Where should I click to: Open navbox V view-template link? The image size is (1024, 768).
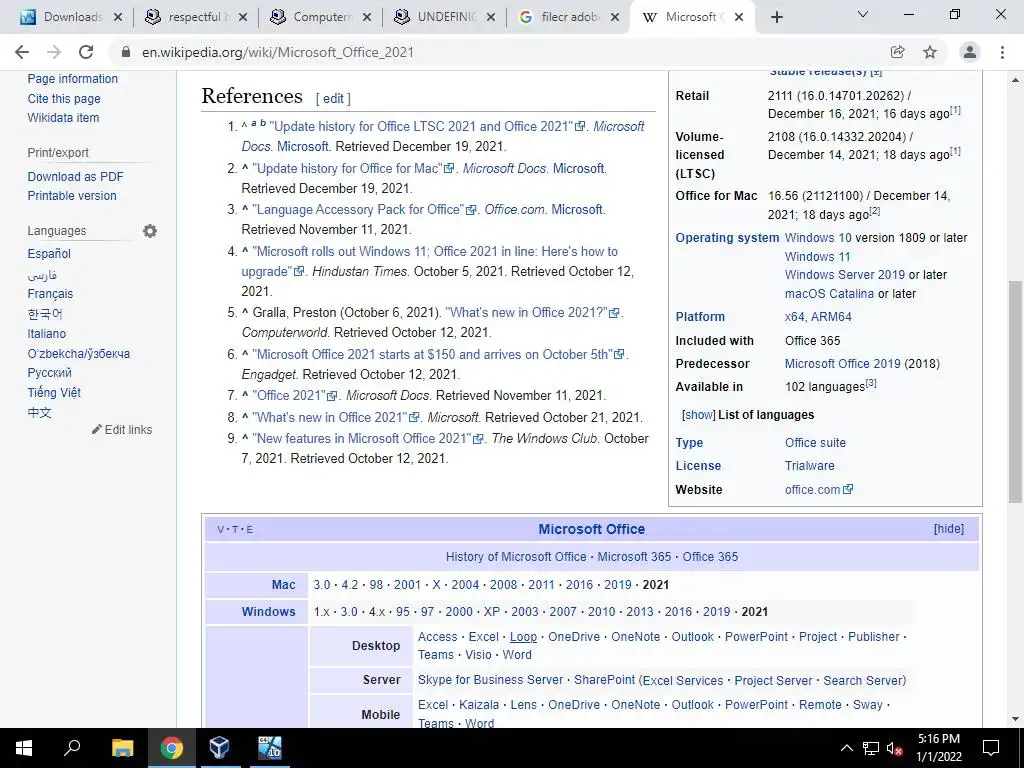pos(220,530)
